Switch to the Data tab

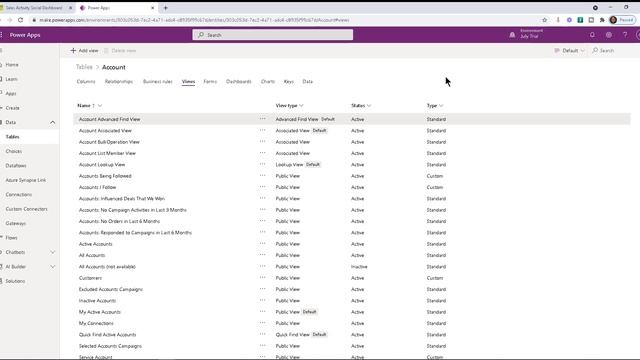[307, 82]
